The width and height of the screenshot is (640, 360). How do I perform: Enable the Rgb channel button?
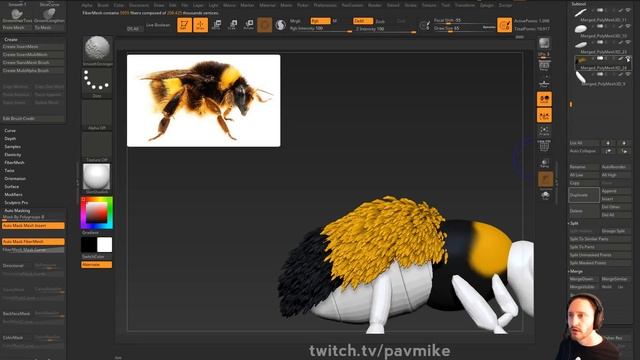tap(320, 21)
